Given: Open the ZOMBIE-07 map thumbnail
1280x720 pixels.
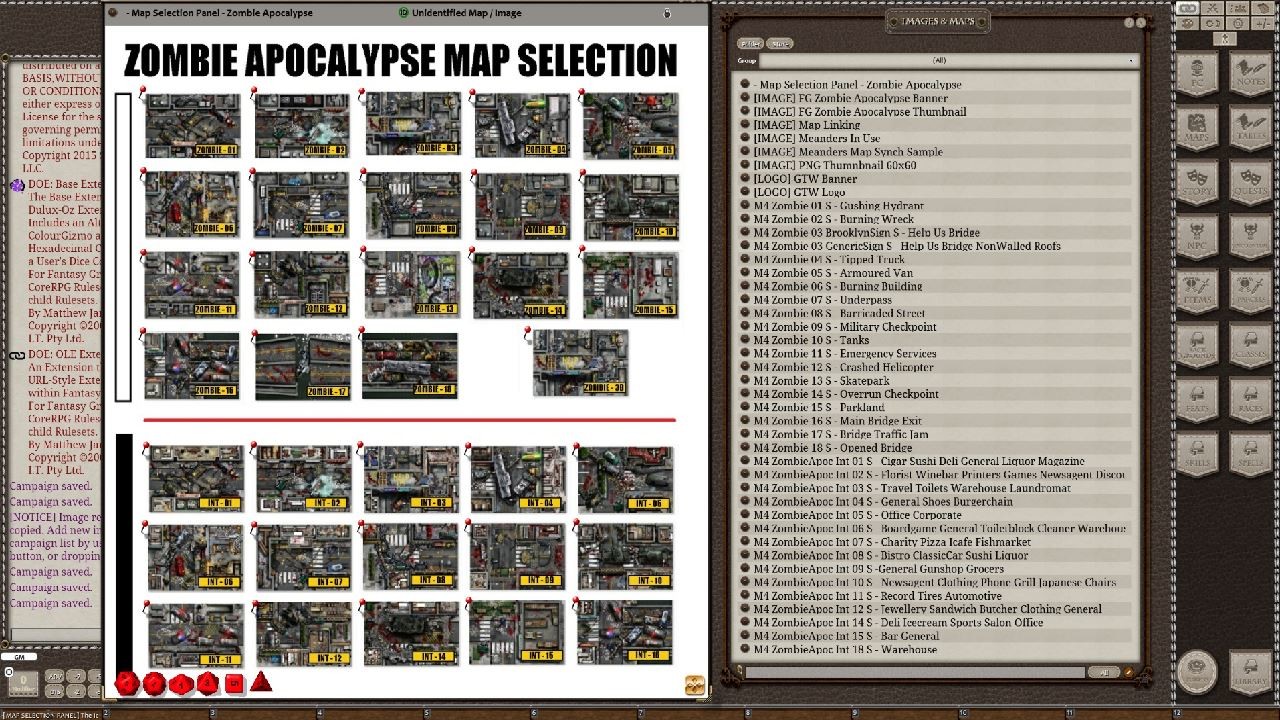Looking at the screenshot, I should point(301,204).
